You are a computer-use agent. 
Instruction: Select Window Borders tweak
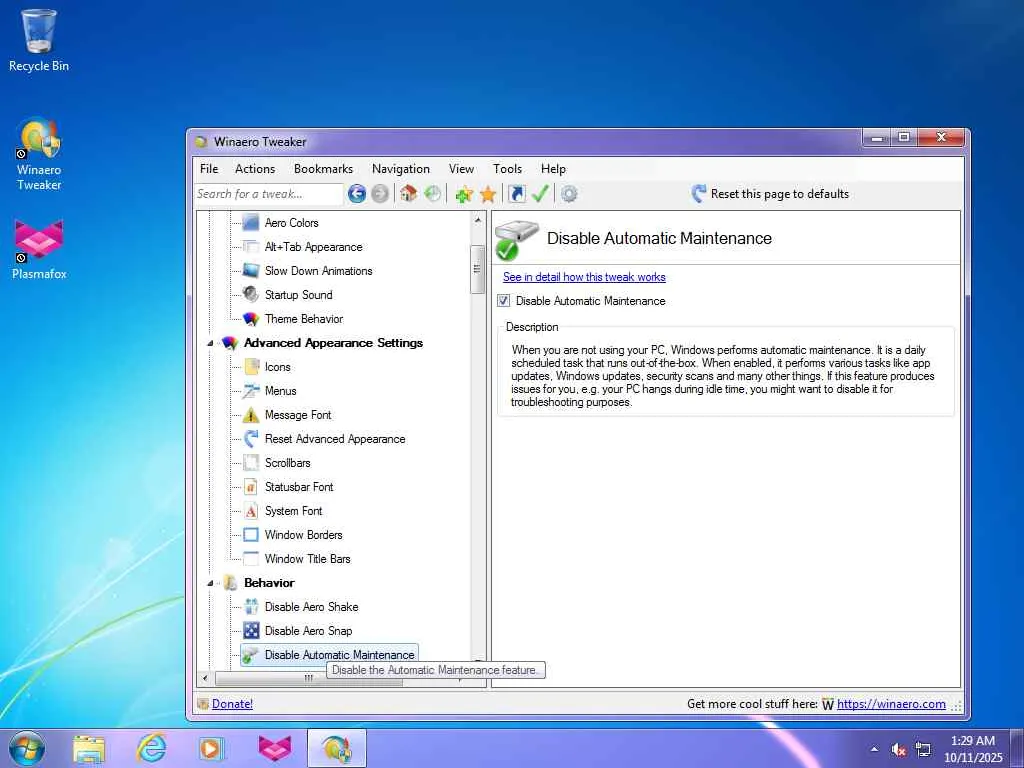point(304,535)
